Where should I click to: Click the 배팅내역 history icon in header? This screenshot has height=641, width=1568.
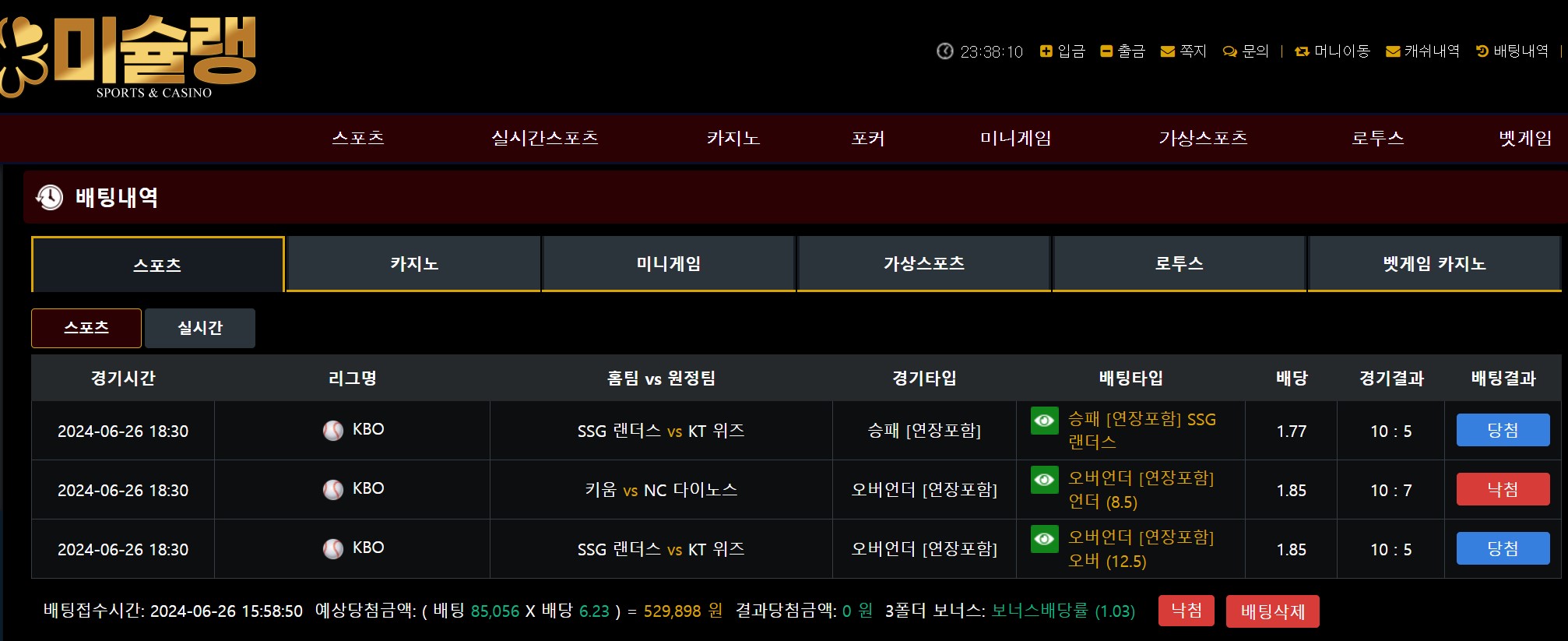1482,51
